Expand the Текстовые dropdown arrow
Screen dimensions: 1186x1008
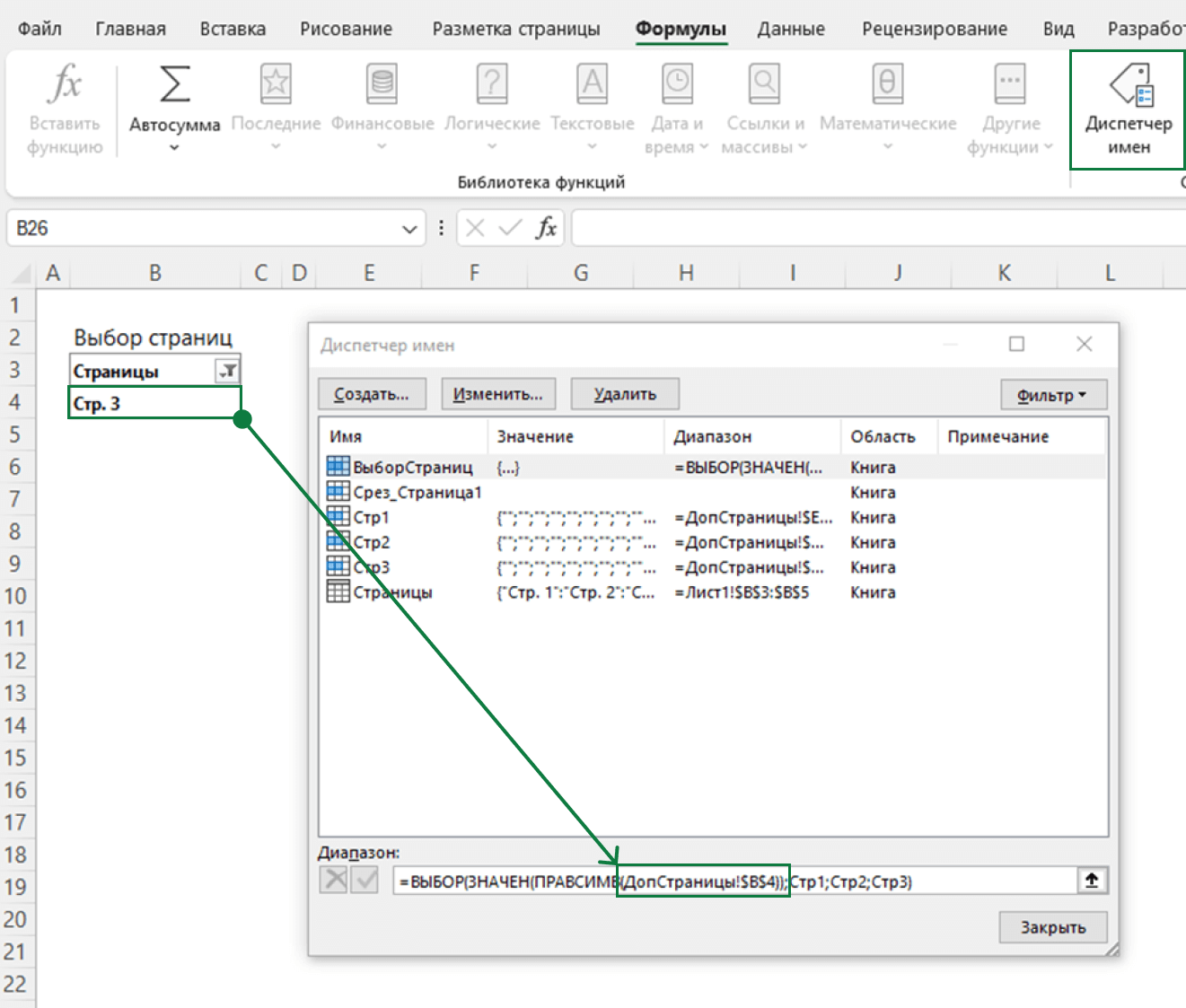coord(592,146)
